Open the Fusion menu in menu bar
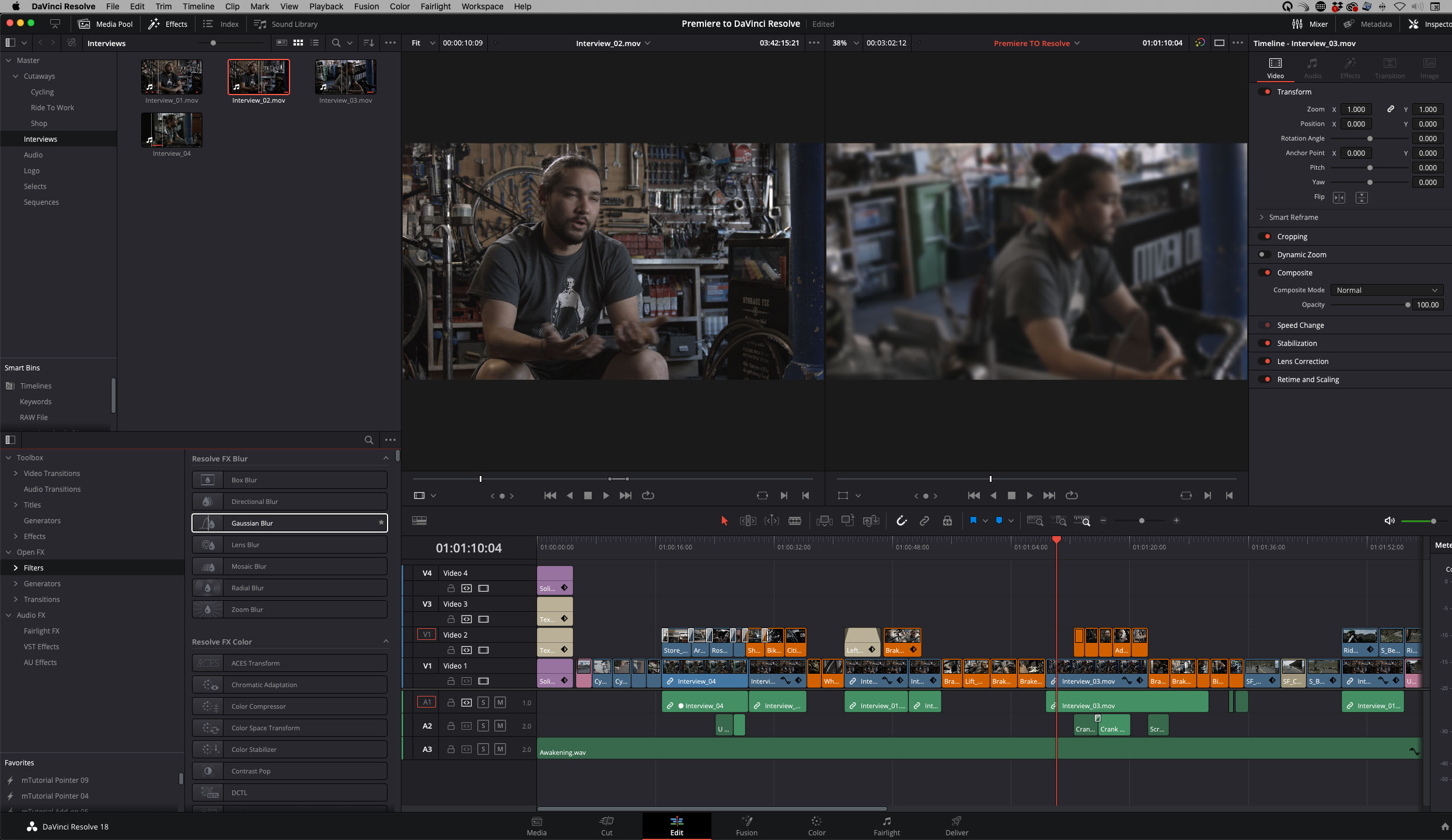 366,6
